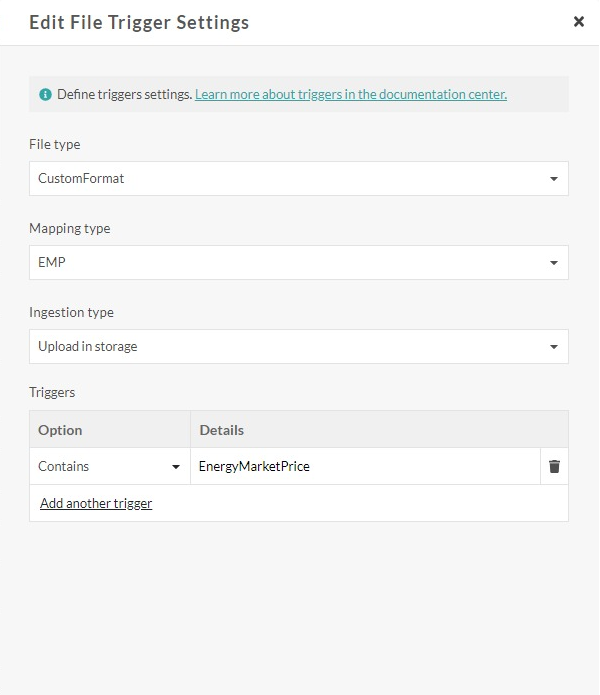
Task: Click the Triggers section label
Action: coord(52,392)
